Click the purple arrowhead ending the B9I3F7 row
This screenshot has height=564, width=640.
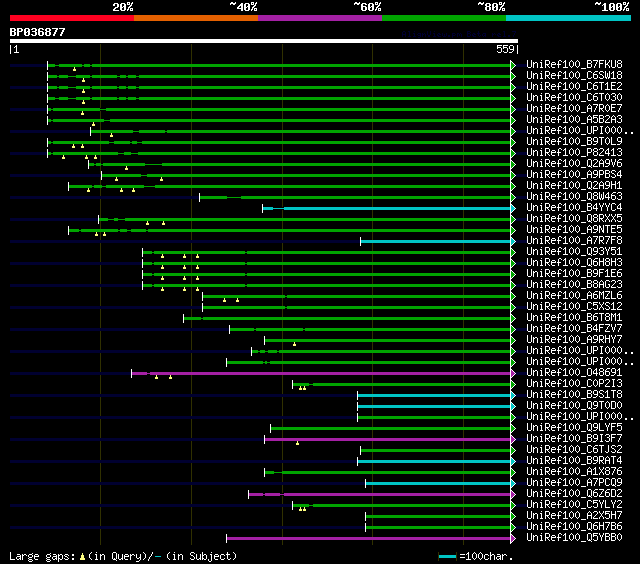click(513, 440)
